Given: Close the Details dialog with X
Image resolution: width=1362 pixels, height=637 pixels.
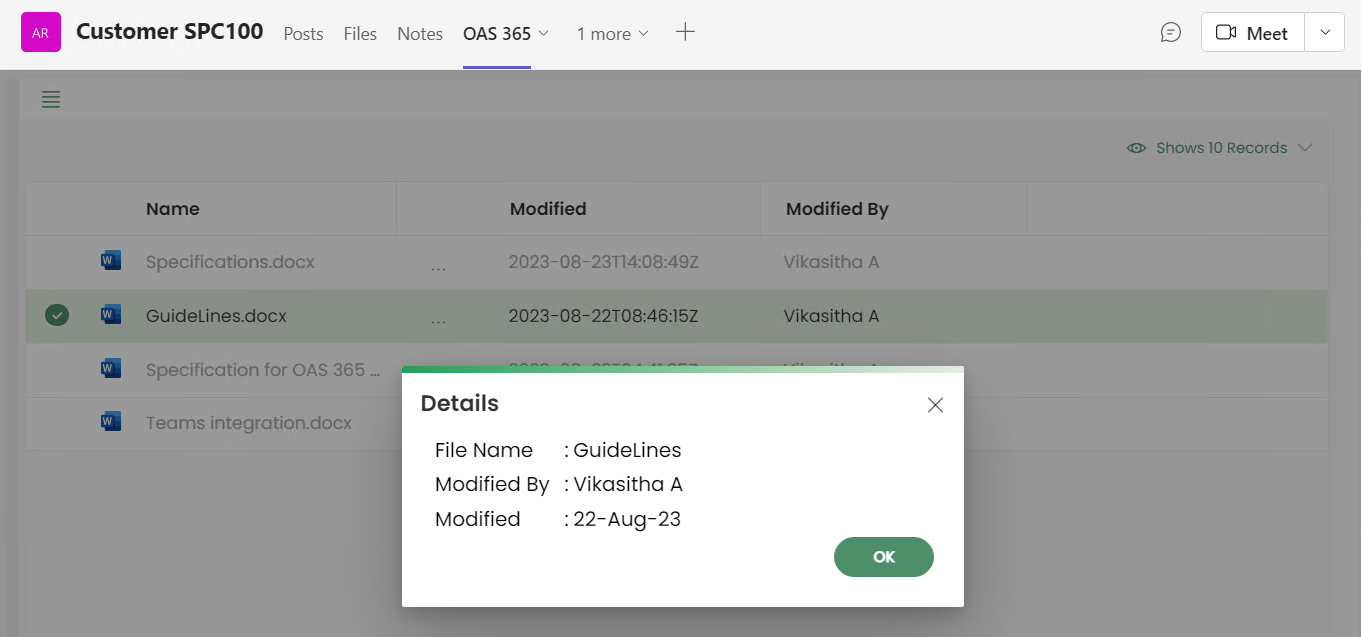Looking at the screenshot, I should coord(935,405).
